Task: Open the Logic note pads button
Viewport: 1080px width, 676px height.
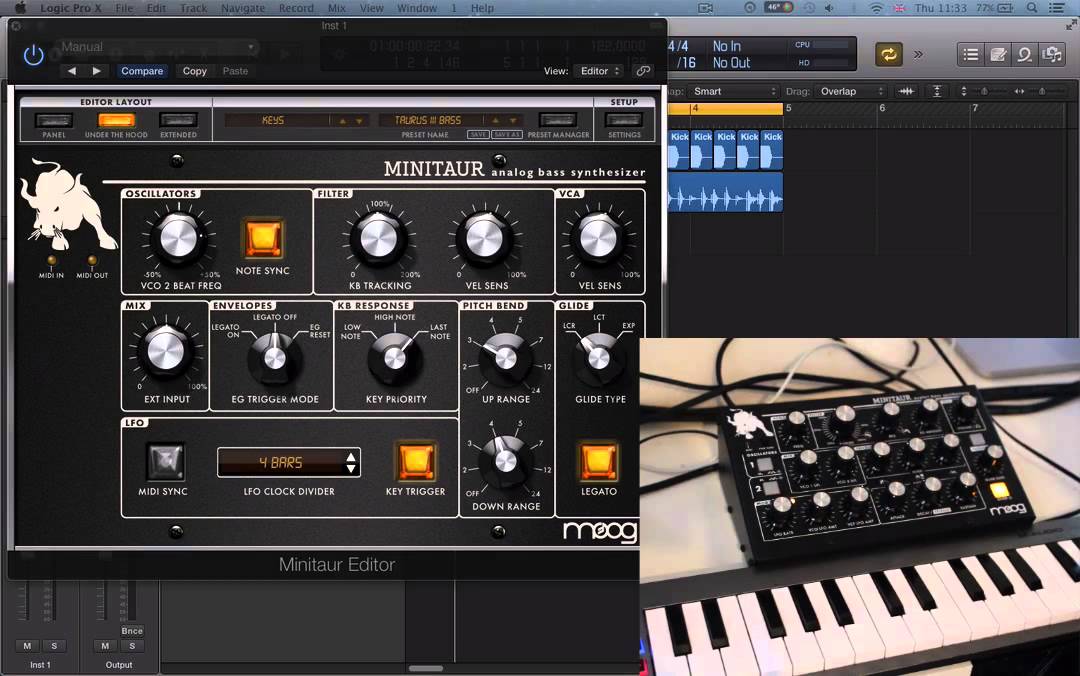Action: coord(997,54)
